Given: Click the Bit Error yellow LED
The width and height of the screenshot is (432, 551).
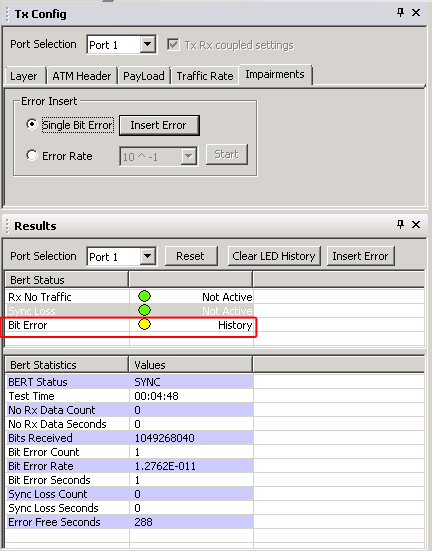Looking at the screenshot, I should pos(144,324).
